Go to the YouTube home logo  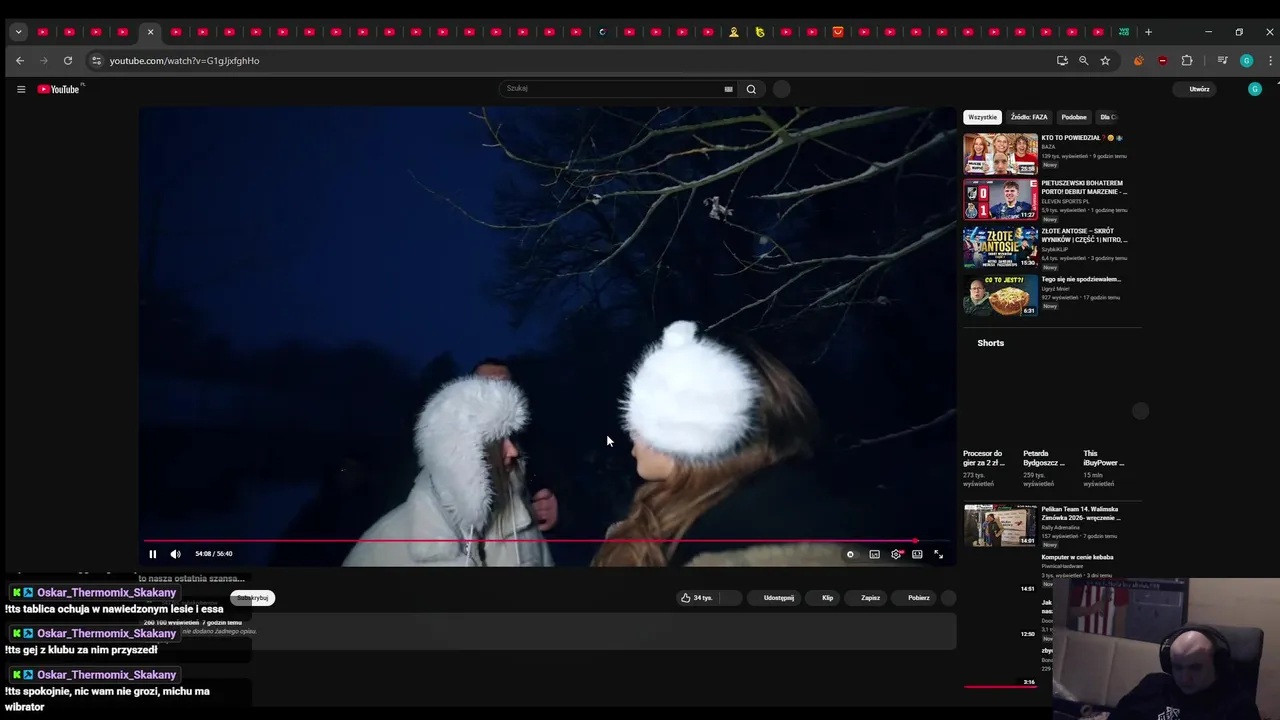(x=59, y=89)
